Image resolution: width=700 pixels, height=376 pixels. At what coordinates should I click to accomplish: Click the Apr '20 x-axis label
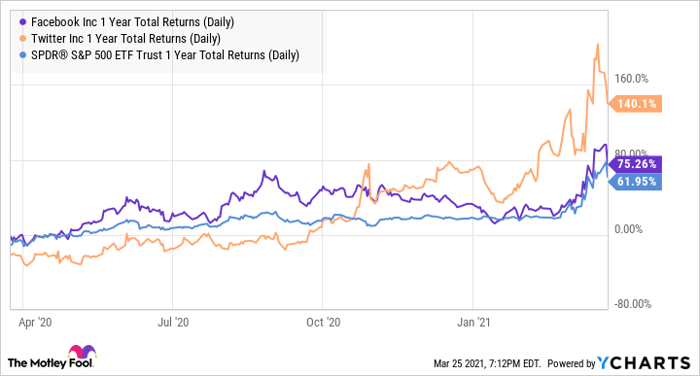(35, 322)
